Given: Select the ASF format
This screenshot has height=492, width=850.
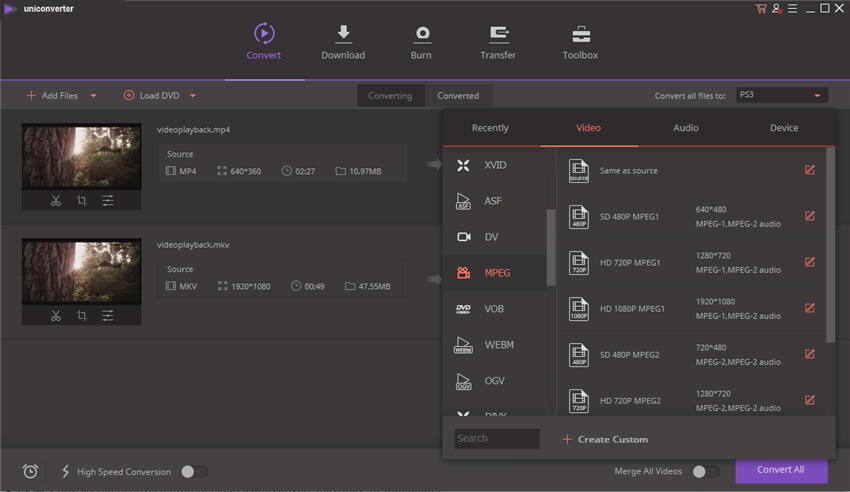Looking at the screenshot, I should click(x=494, y=201).
